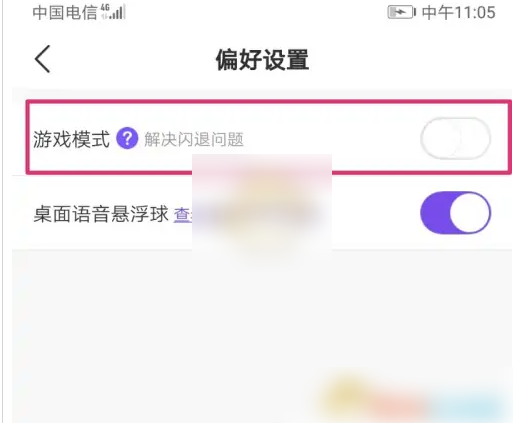This screenshot has width=513, height=423.
Task: Enable the 游戏模式 switch
Action: point(455,138)
